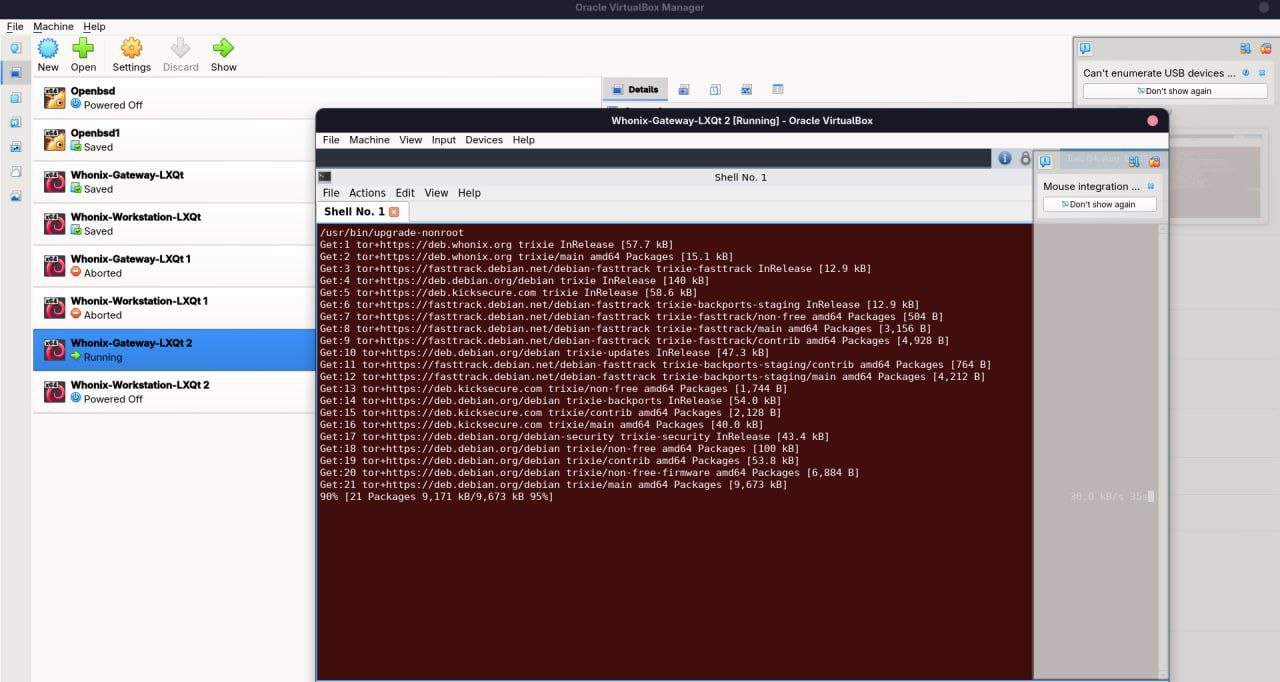Dismiss USB devices notification close icon
Viewport: 1280px width, 682px height.
pos(1261,73)
